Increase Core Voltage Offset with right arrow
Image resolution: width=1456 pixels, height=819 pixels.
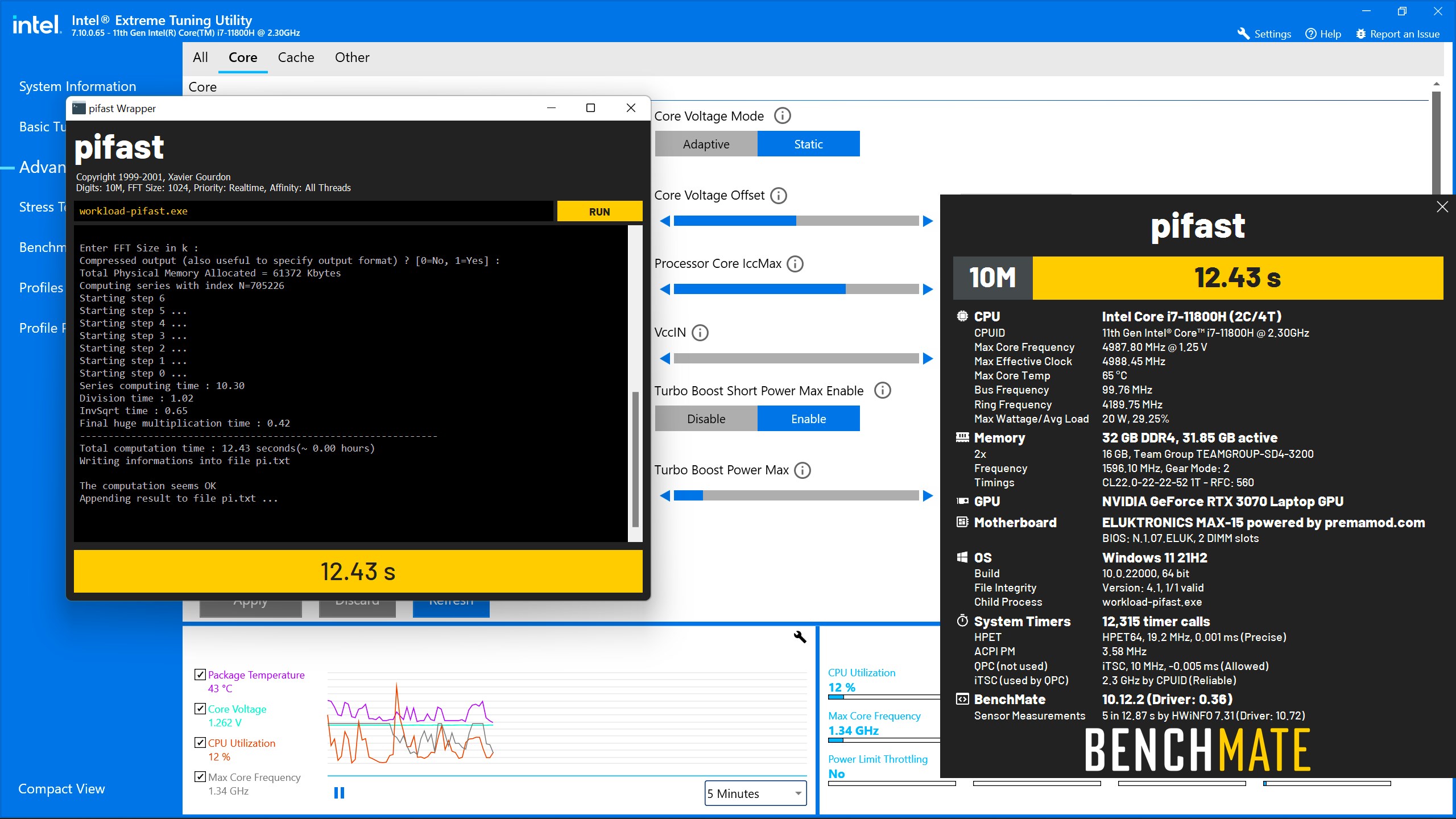(928, 221)
